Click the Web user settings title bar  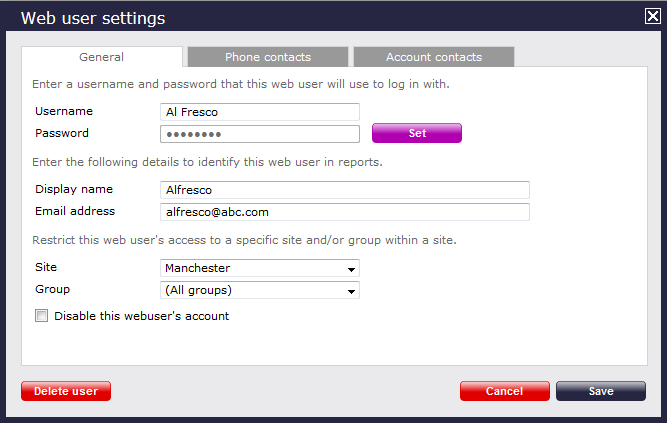(300, 17)
